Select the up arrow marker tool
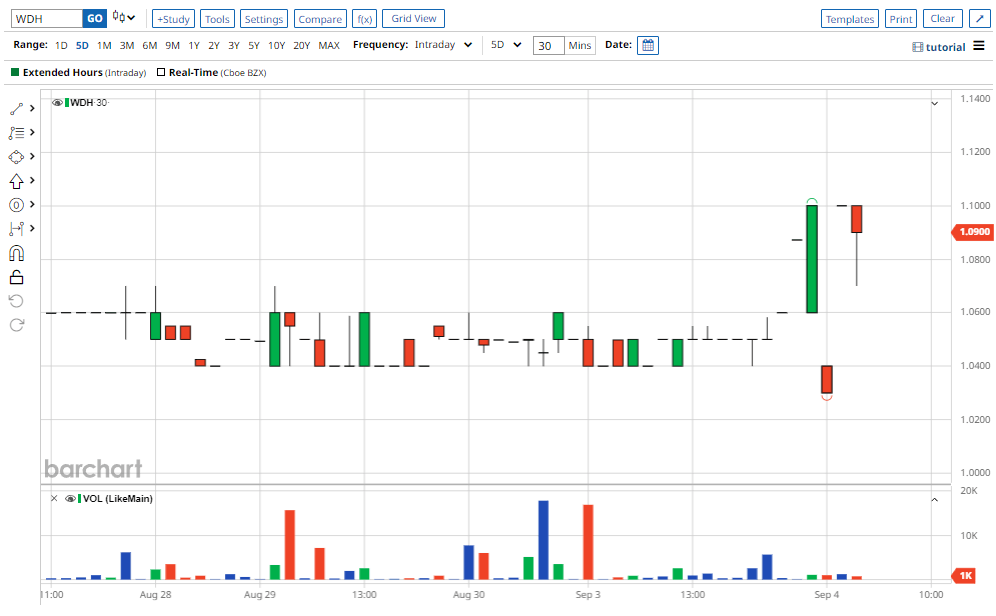This screenshot has height=616, width=996. [x=17, y=181]
